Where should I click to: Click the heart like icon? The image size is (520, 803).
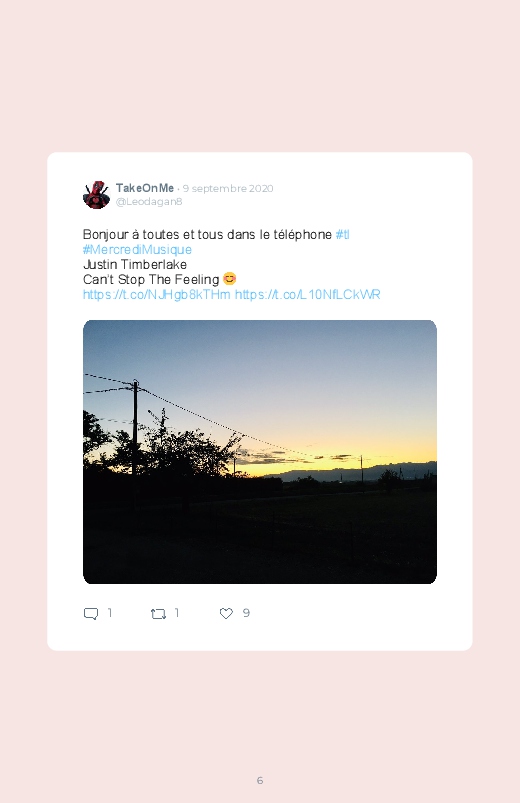tap(226, 614)
